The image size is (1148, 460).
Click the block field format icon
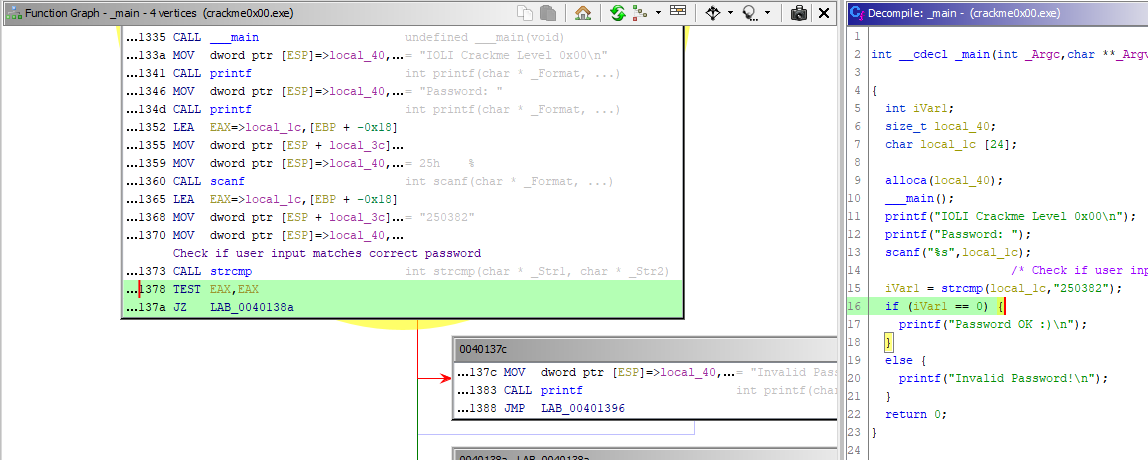pyautogui.click(x=678, y=12)
